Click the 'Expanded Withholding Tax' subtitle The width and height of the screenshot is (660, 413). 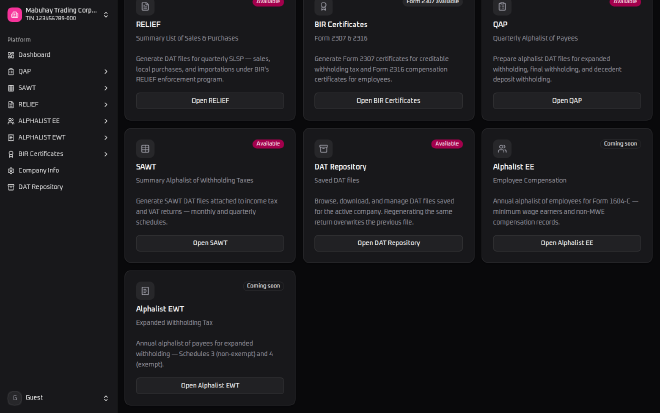tap(174, 323)
